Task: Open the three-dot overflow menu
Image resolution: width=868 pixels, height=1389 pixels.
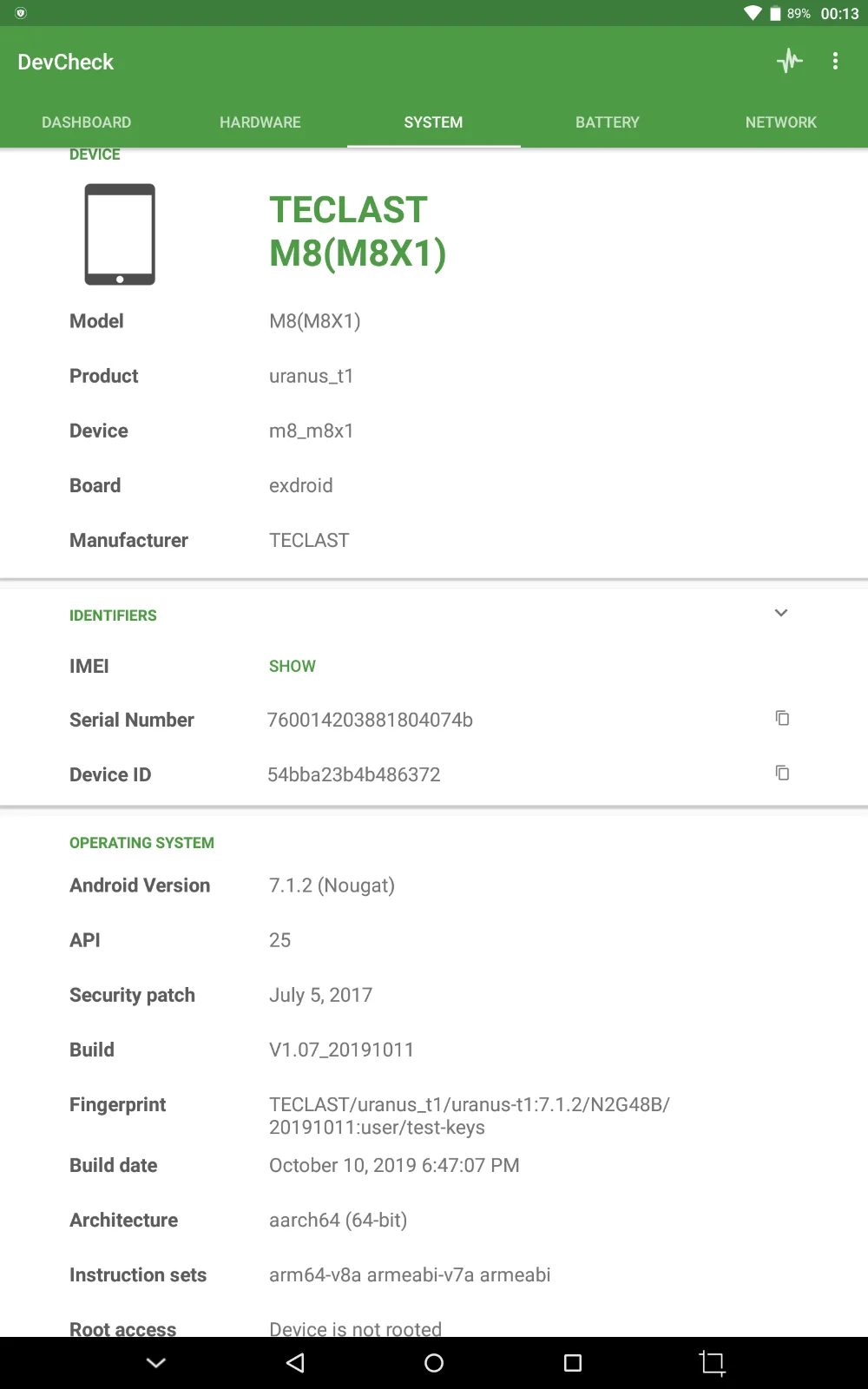Action: tap(835, 61)
